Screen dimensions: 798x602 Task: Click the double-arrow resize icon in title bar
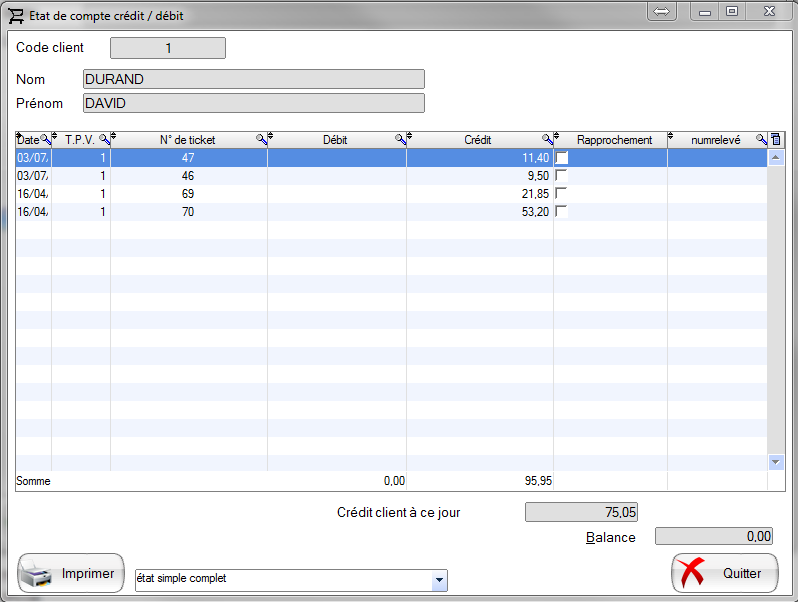[x=662, y=12]
